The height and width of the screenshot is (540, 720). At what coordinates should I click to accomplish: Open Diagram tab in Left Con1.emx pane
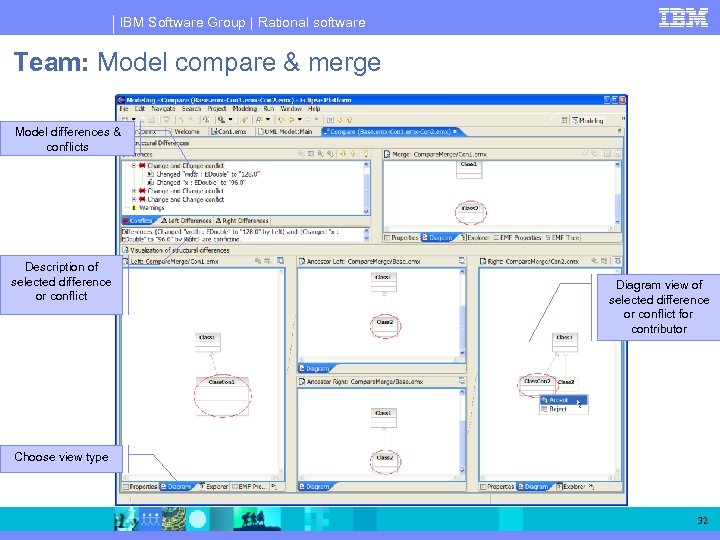[178, 486]
